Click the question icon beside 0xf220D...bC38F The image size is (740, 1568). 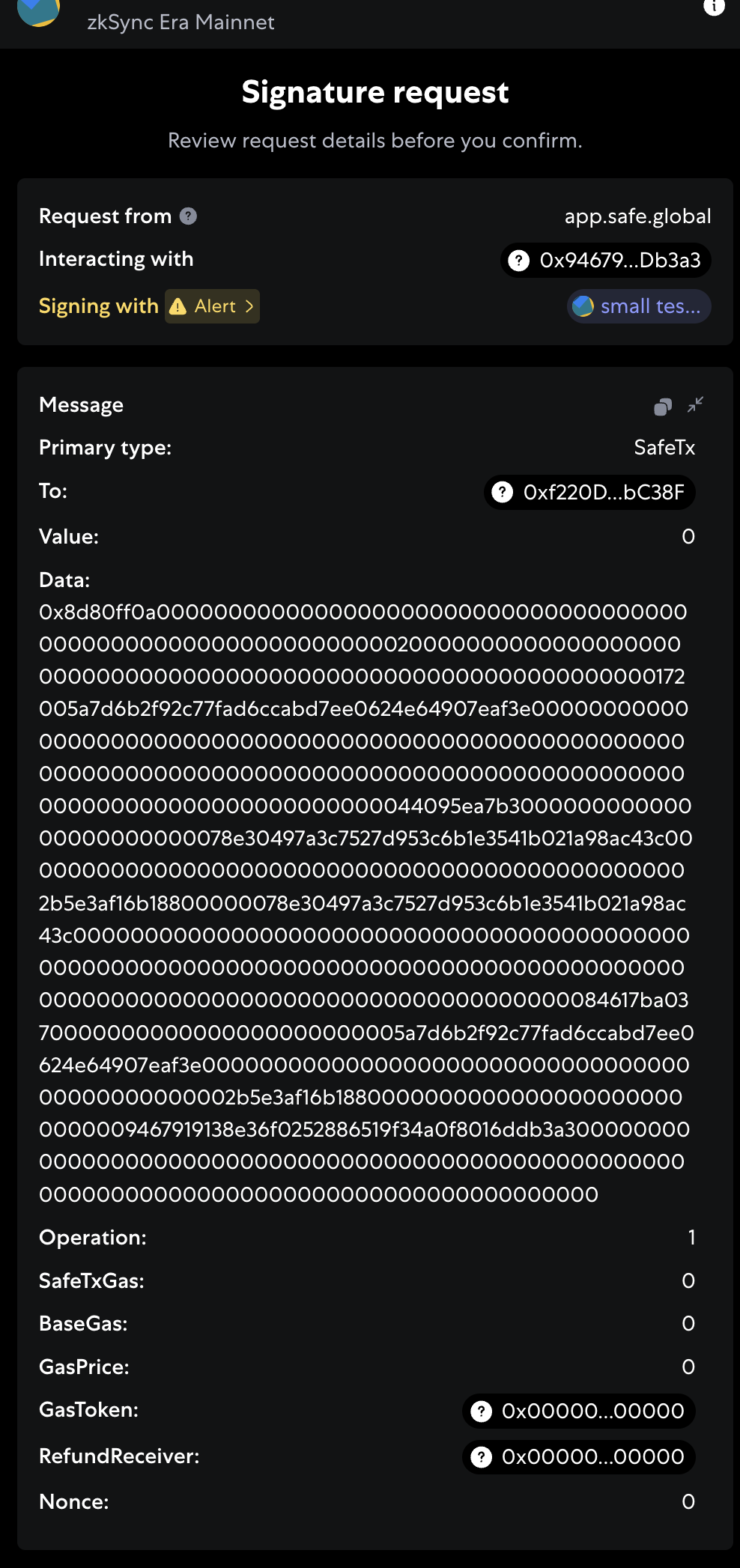coord(502,492)
